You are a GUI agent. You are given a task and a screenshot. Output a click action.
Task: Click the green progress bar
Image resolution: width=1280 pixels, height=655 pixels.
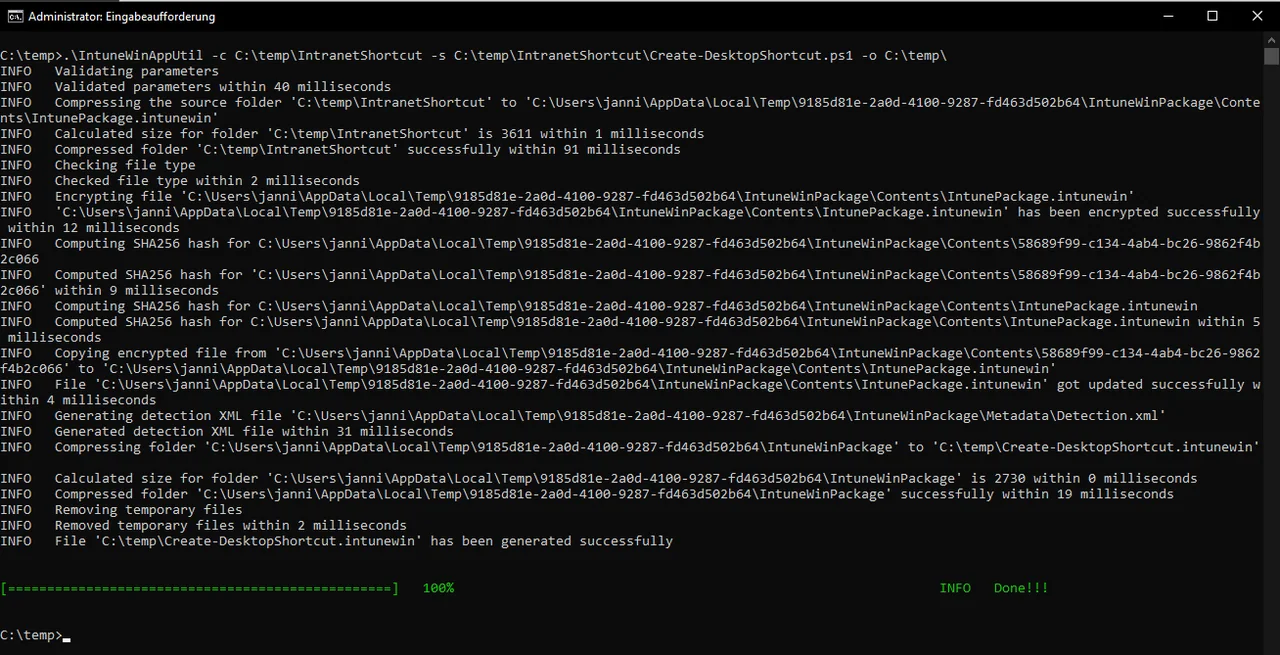(200, 588)
